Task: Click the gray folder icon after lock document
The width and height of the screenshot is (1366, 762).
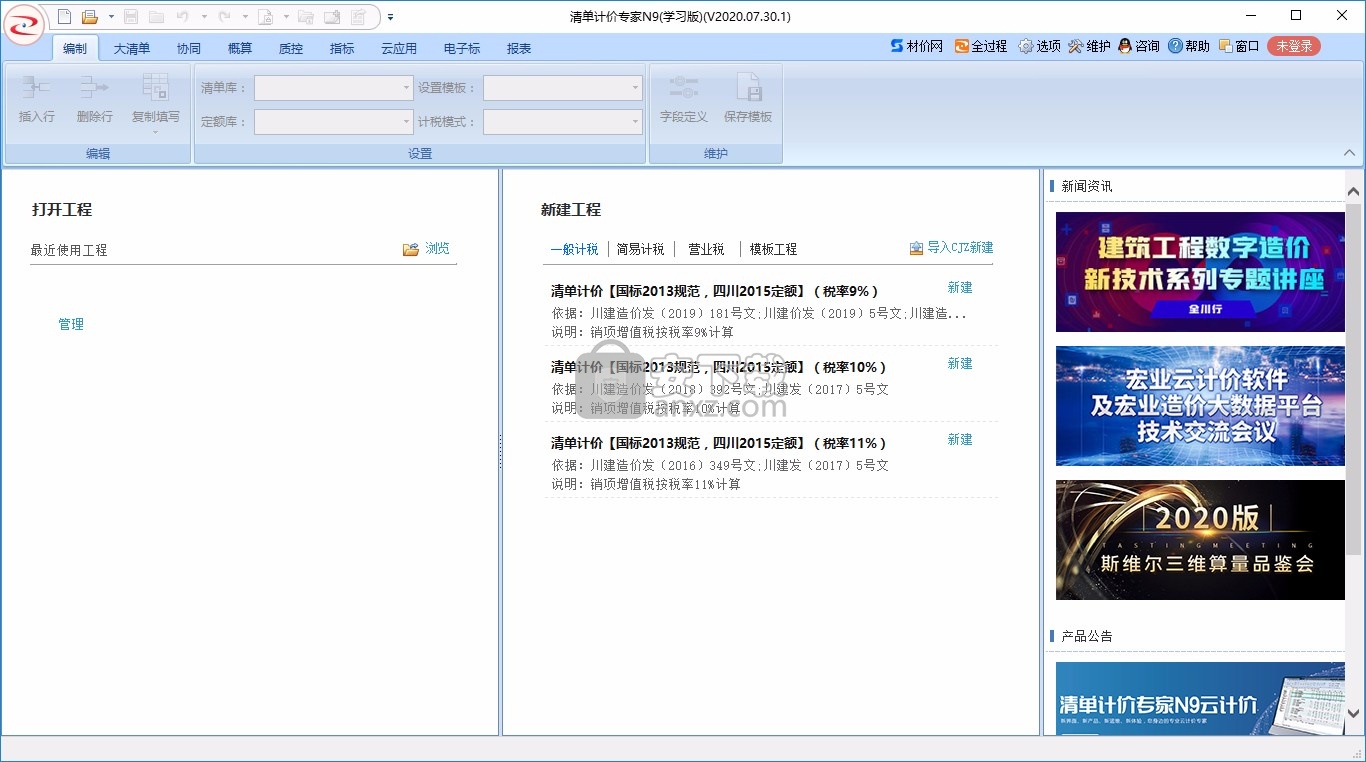Action: (306, 17)
